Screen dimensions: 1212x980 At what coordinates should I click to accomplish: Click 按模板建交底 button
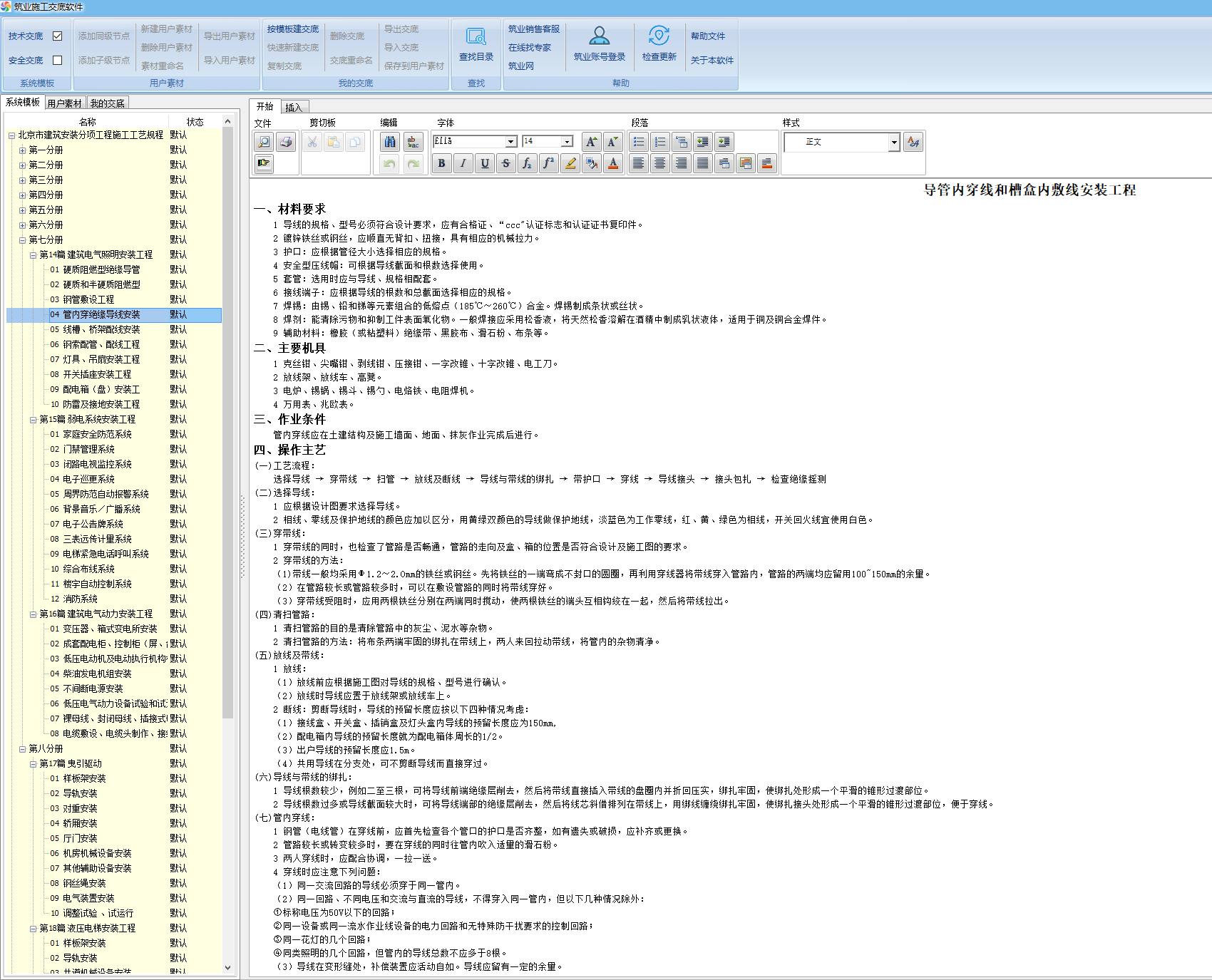[x=293, y=29]
